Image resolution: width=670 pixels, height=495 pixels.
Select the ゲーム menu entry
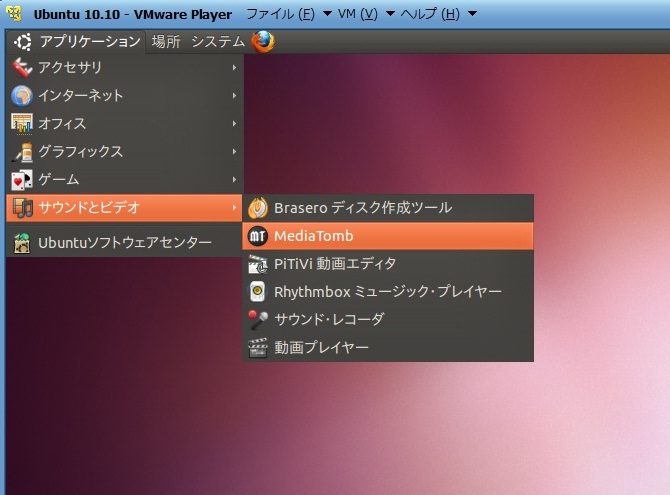pyautogui.click(x=124, y=180)
